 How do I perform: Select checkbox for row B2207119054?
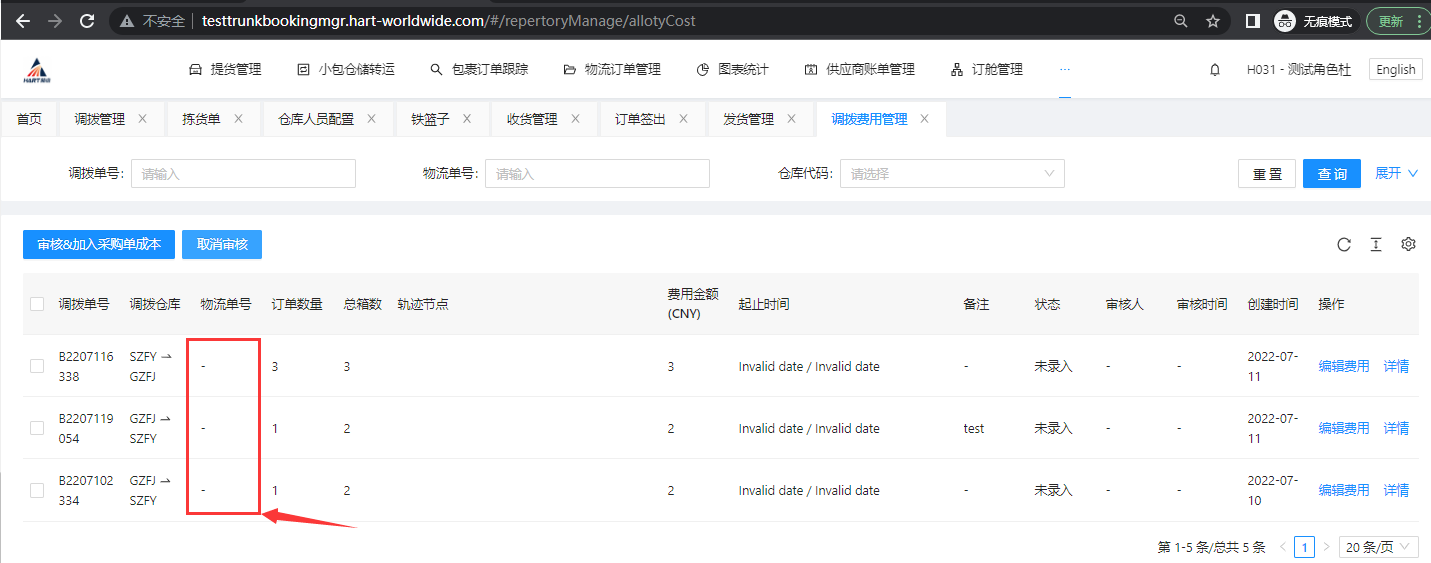(x=37, y=428)
